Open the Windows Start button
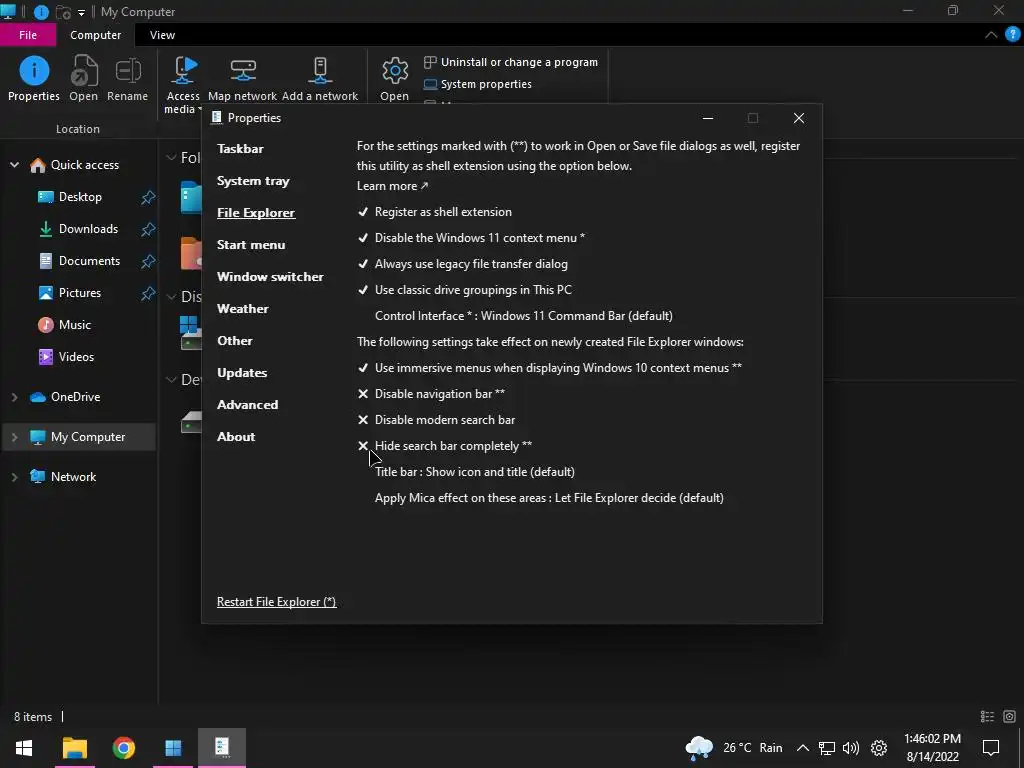 pos(24,748)
